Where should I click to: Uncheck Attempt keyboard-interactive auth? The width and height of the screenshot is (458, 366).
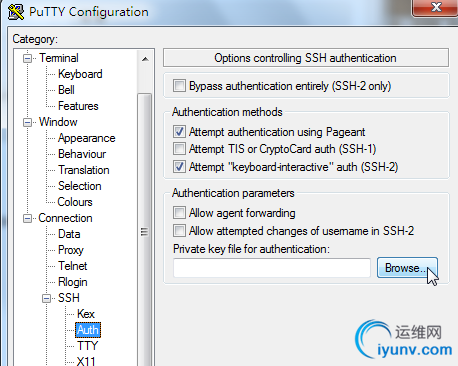point(179,166)
